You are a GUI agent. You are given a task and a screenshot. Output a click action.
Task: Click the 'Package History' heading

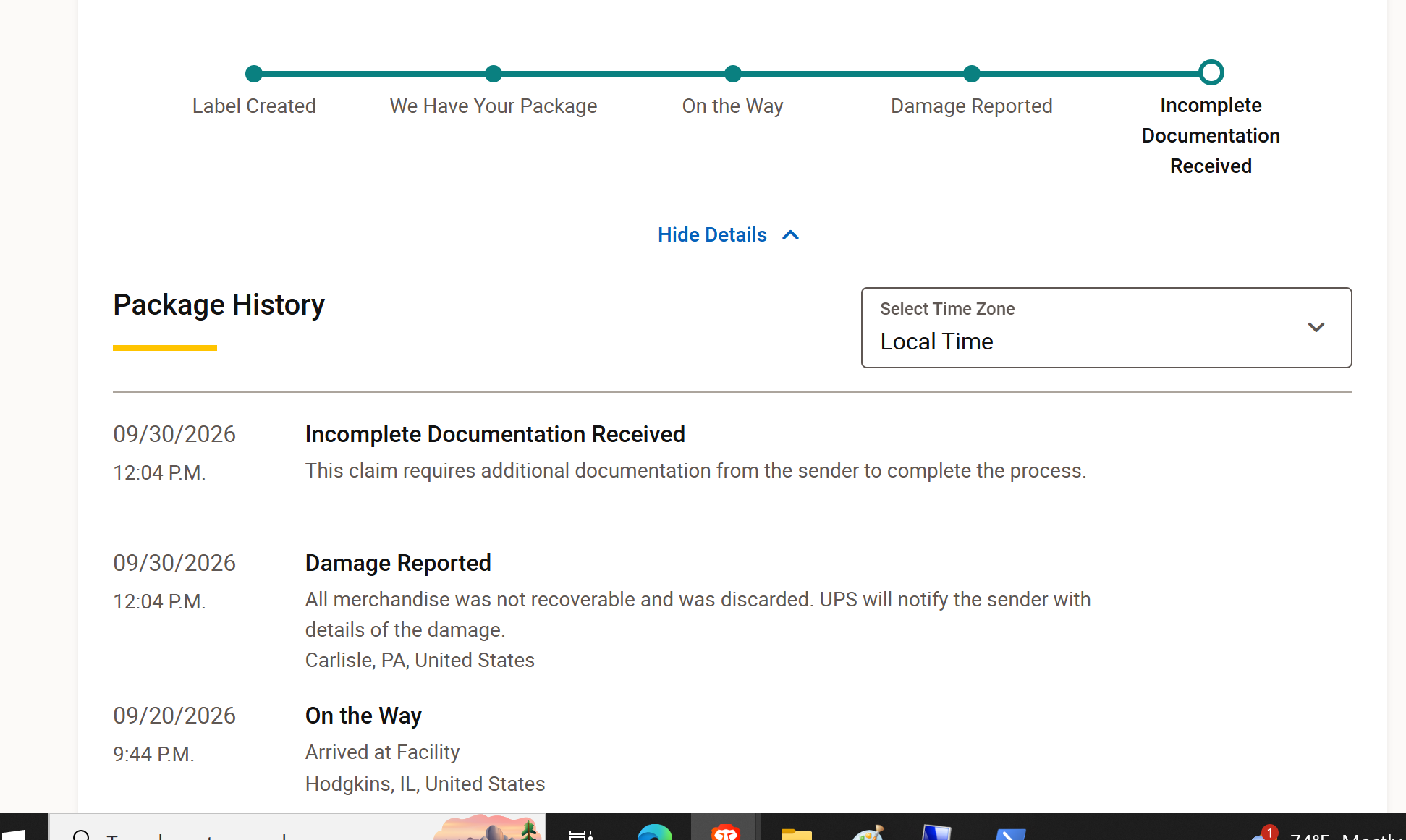219,305
